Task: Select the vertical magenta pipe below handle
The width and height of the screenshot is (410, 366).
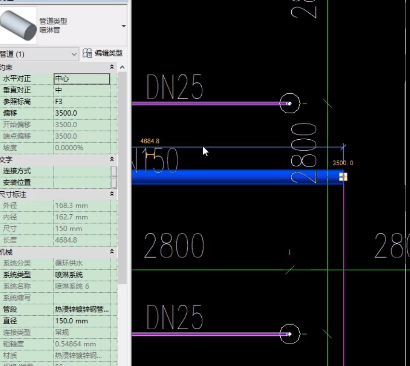Action: click(x=344, y=273)
